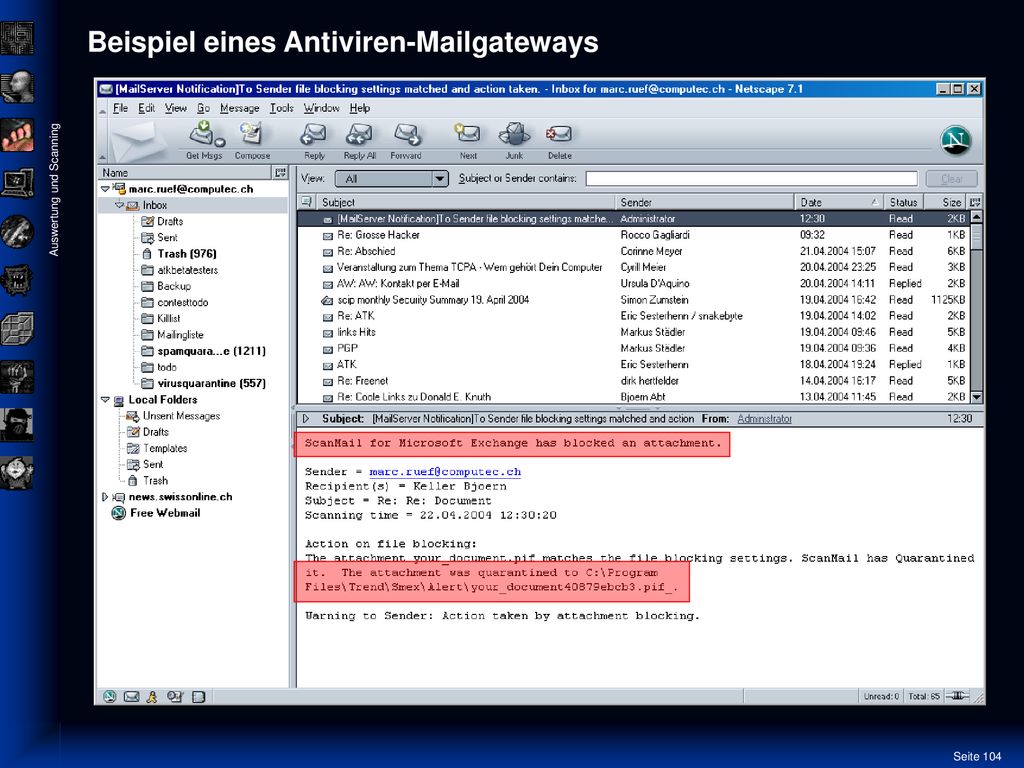Go to Next unread message
This screenshot has height=768, width=1024.
[x=468, y=140]
